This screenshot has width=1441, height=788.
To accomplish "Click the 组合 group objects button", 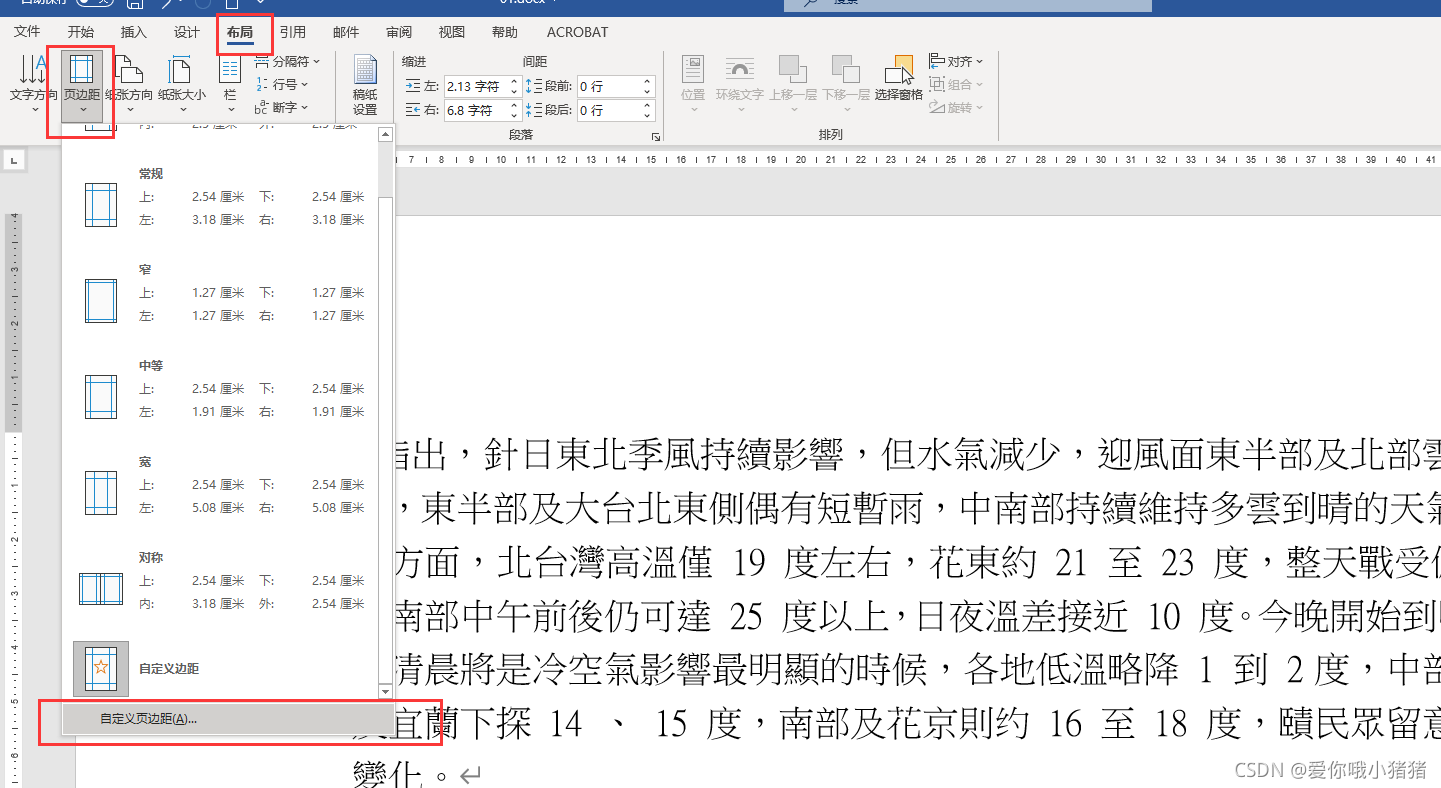I will click(956, 84).
